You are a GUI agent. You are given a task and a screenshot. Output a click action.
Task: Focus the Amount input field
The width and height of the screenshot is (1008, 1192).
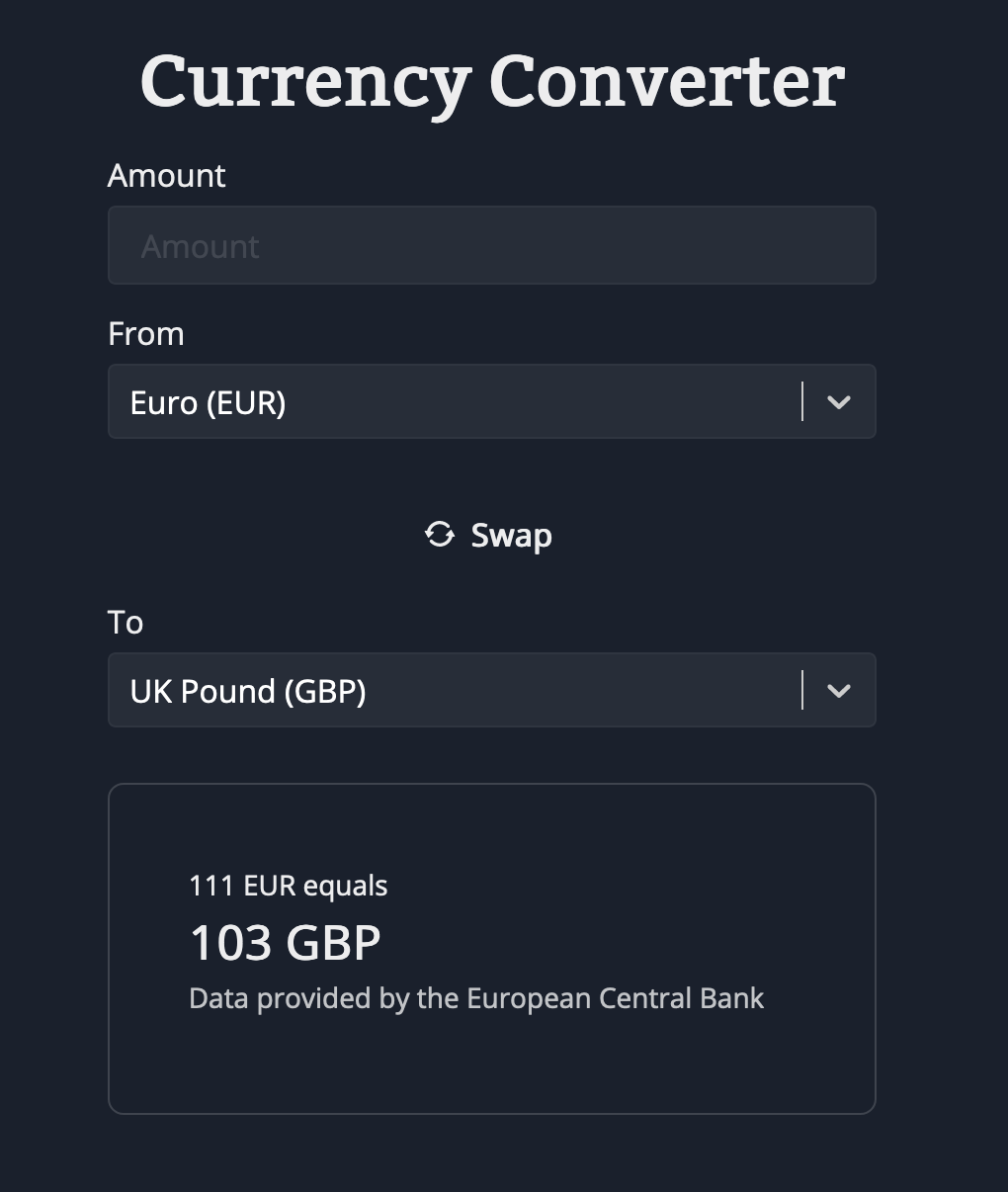tap(492, 245)
